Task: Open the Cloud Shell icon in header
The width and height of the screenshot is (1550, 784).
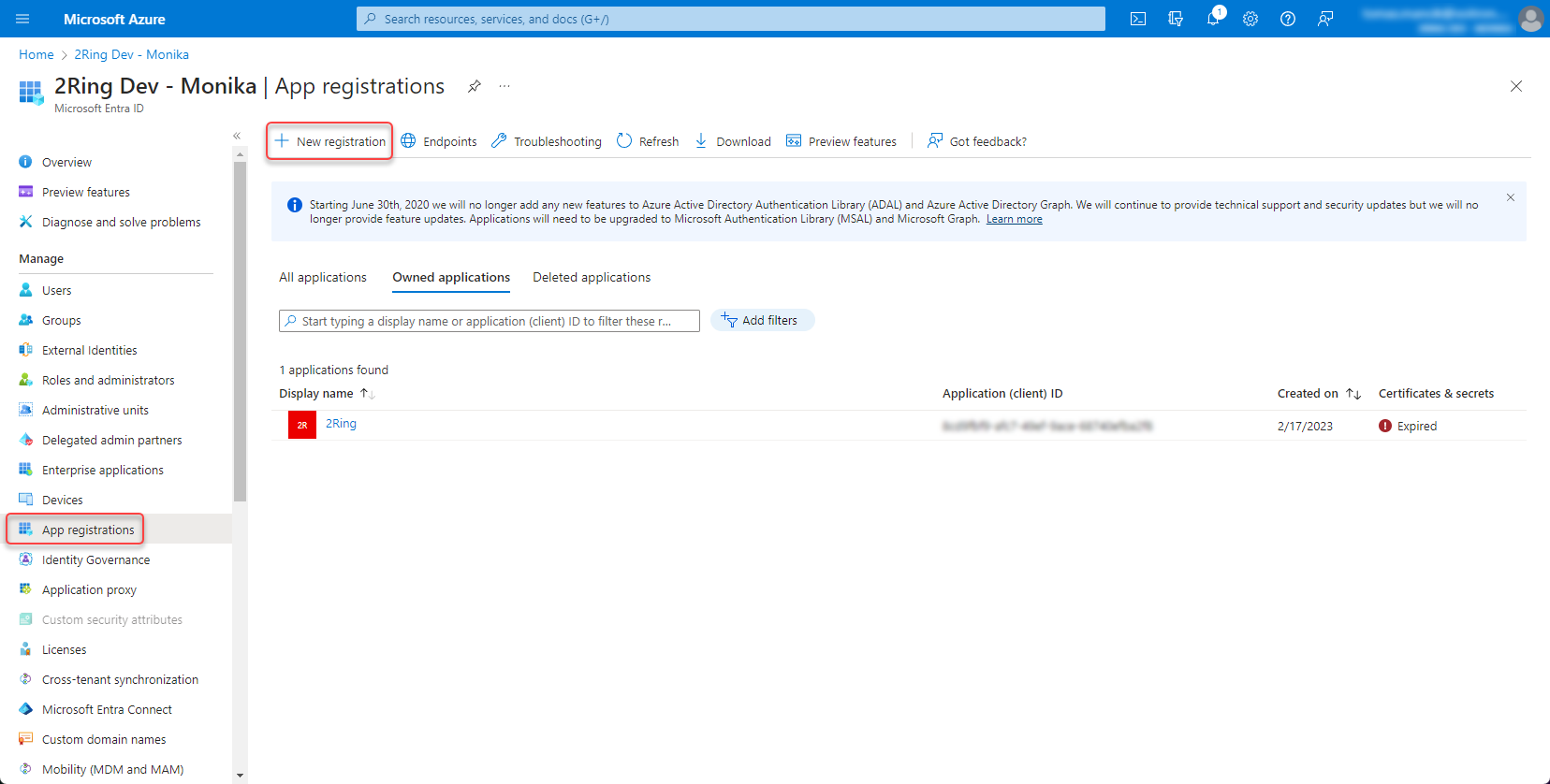Action: tap(1138, 19)
